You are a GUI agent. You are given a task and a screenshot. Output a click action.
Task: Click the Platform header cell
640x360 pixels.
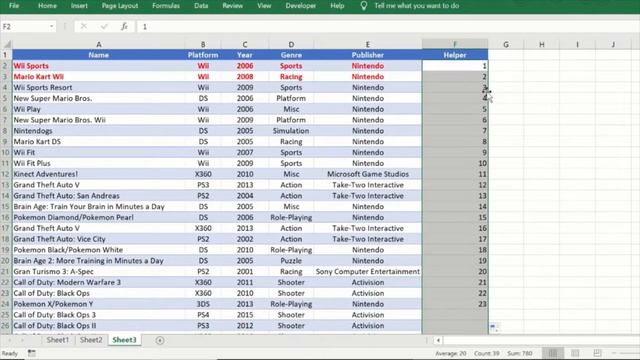203,55
